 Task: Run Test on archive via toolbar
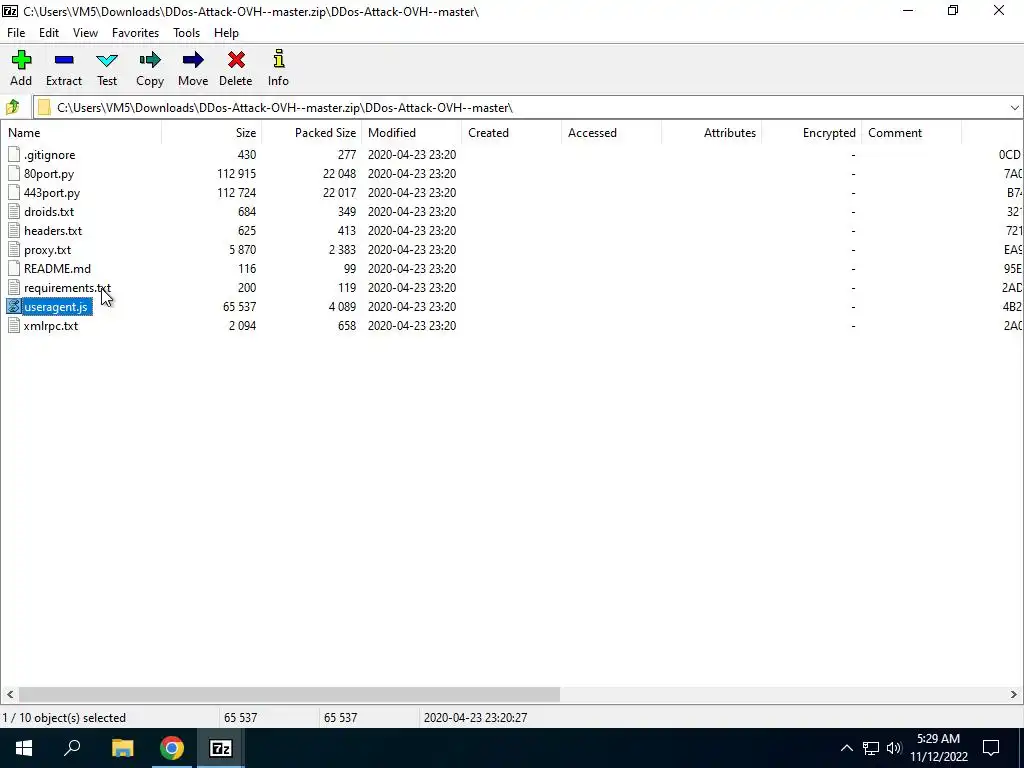(107, 61)
